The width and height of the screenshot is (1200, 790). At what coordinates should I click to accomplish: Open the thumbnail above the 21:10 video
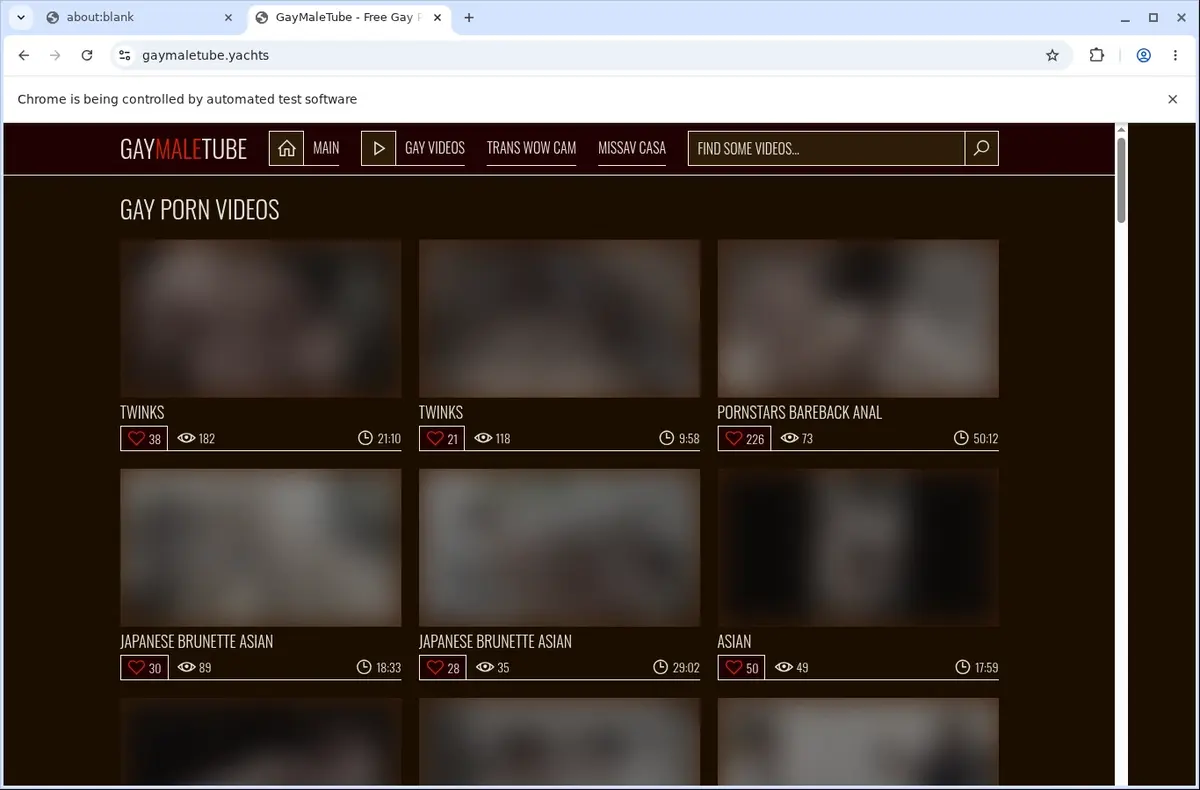point(261,318)
